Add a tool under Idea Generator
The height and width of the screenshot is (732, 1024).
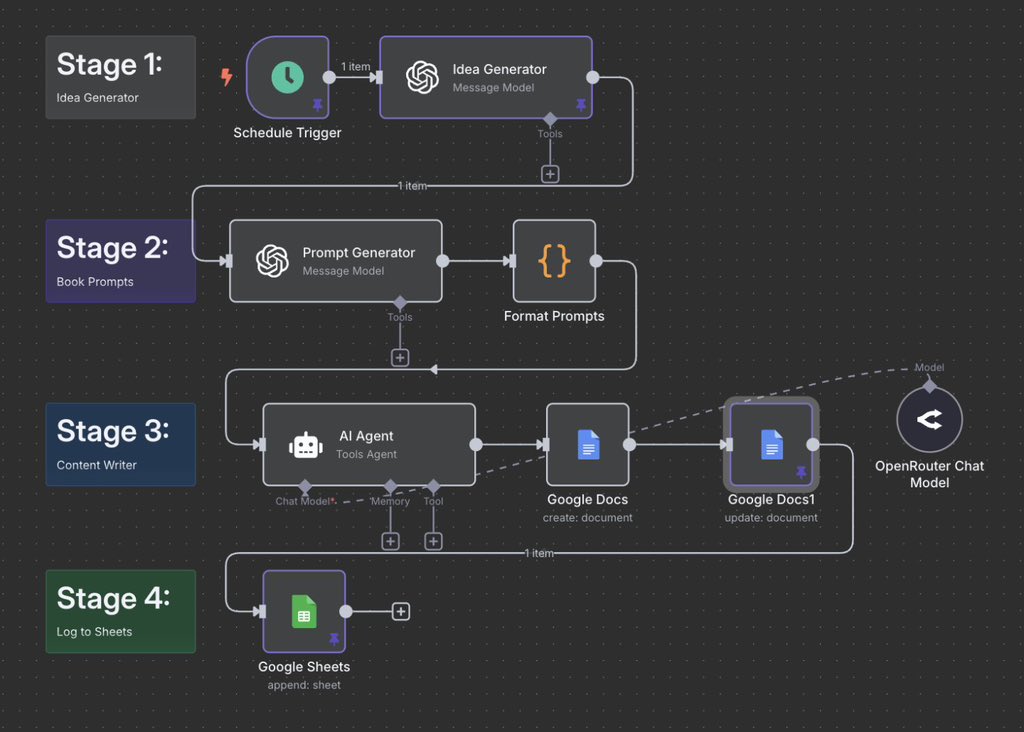point(550,173)
